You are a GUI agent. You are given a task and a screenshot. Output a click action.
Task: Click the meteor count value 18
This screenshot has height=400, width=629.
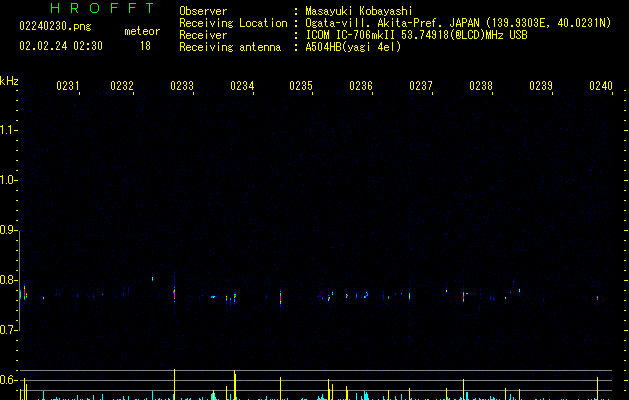click(x=145, y=46)
